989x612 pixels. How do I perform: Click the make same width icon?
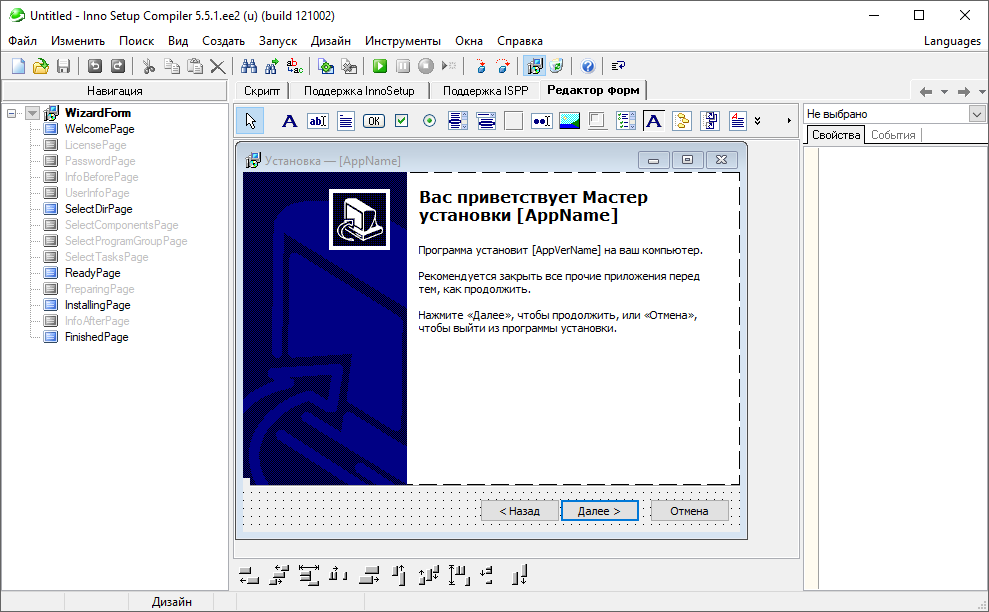[x=309, y=575]
